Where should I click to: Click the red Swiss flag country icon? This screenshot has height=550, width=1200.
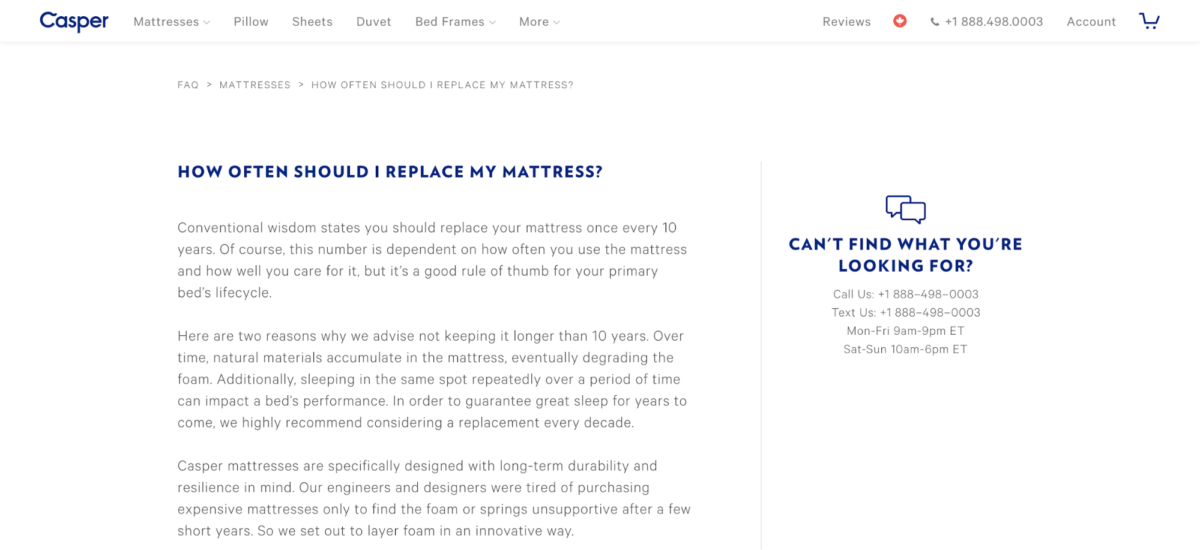point(900,21)
